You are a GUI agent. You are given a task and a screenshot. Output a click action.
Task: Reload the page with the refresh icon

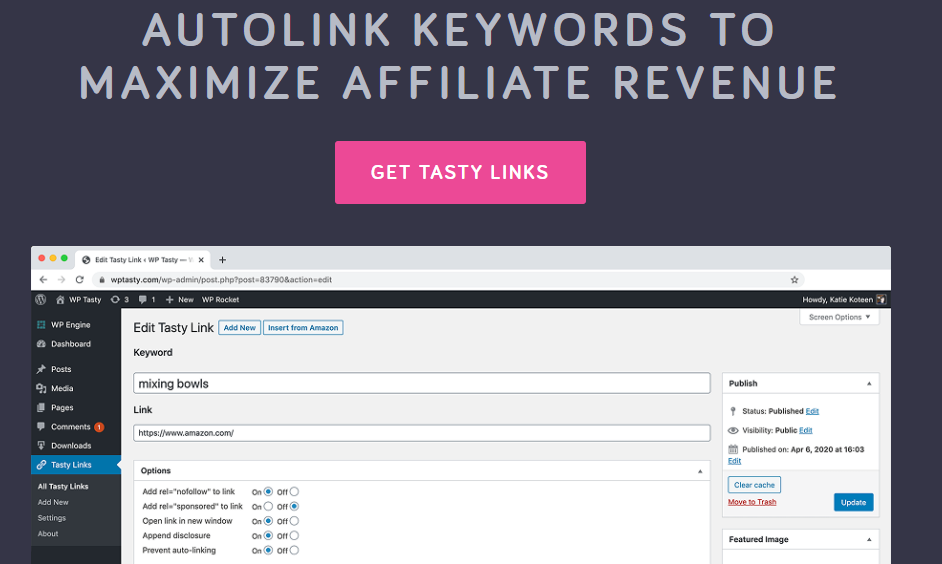pyautogui.click(x=79, y=280)
